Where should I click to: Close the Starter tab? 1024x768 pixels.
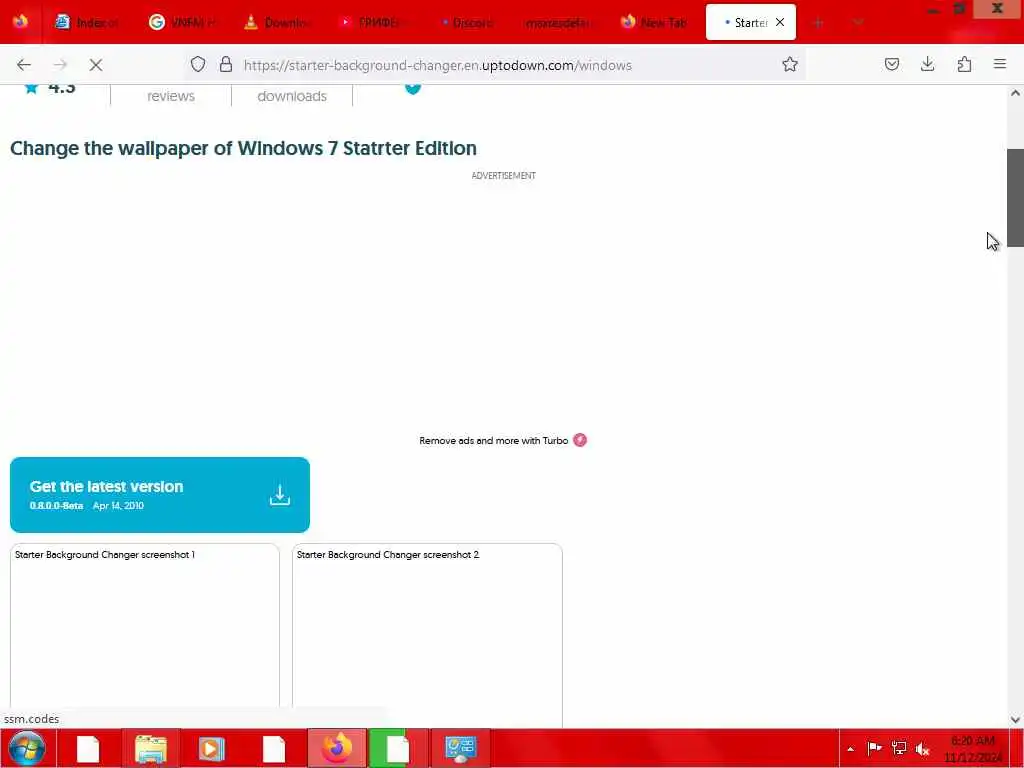(x=780, y=22)
